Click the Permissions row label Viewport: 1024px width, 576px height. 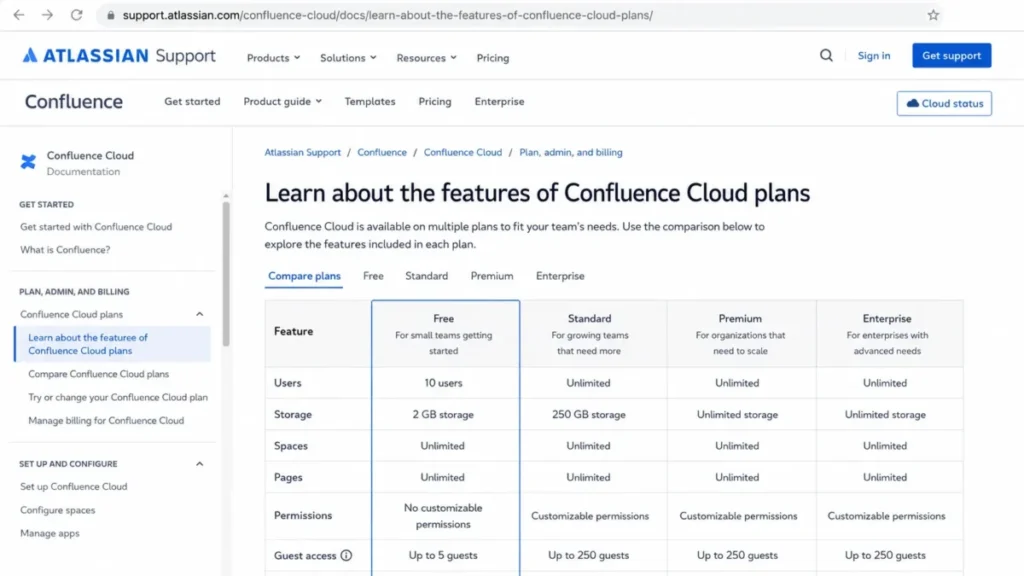tap(303, 515)
